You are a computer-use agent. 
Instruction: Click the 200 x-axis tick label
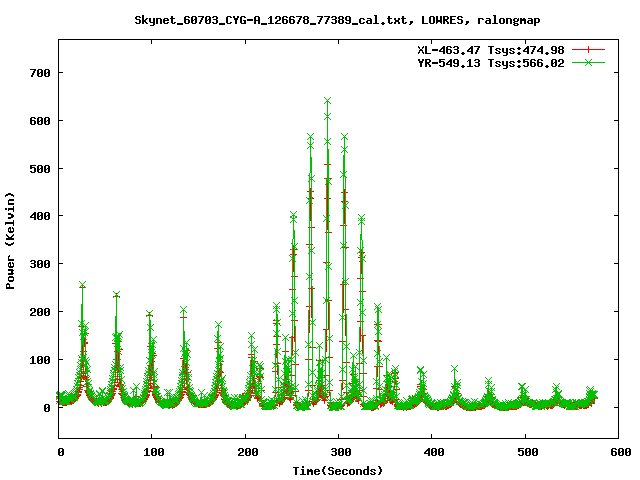pyautogui.click(x=247, y=452)
